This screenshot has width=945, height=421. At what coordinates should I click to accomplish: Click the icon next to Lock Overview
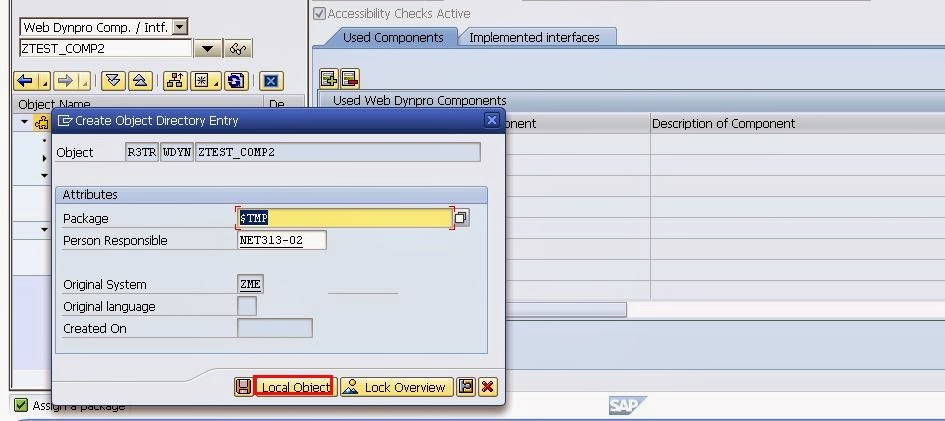pyautogui.click(x=466, y=387)
